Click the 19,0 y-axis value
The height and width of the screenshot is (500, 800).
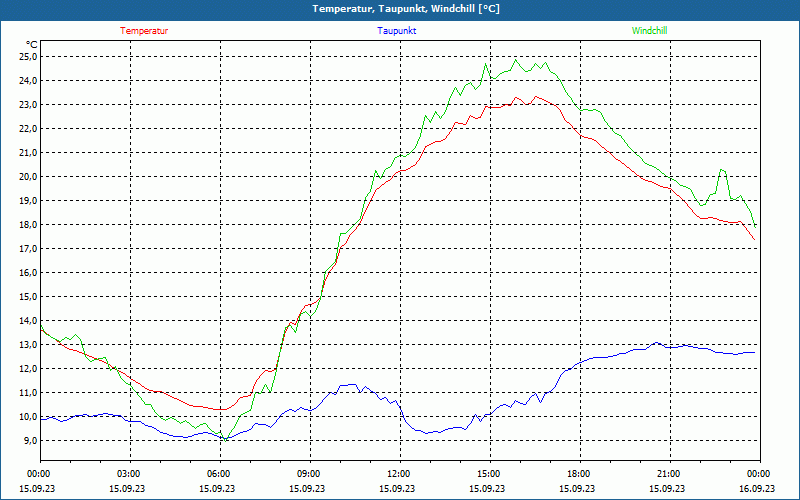29,201
